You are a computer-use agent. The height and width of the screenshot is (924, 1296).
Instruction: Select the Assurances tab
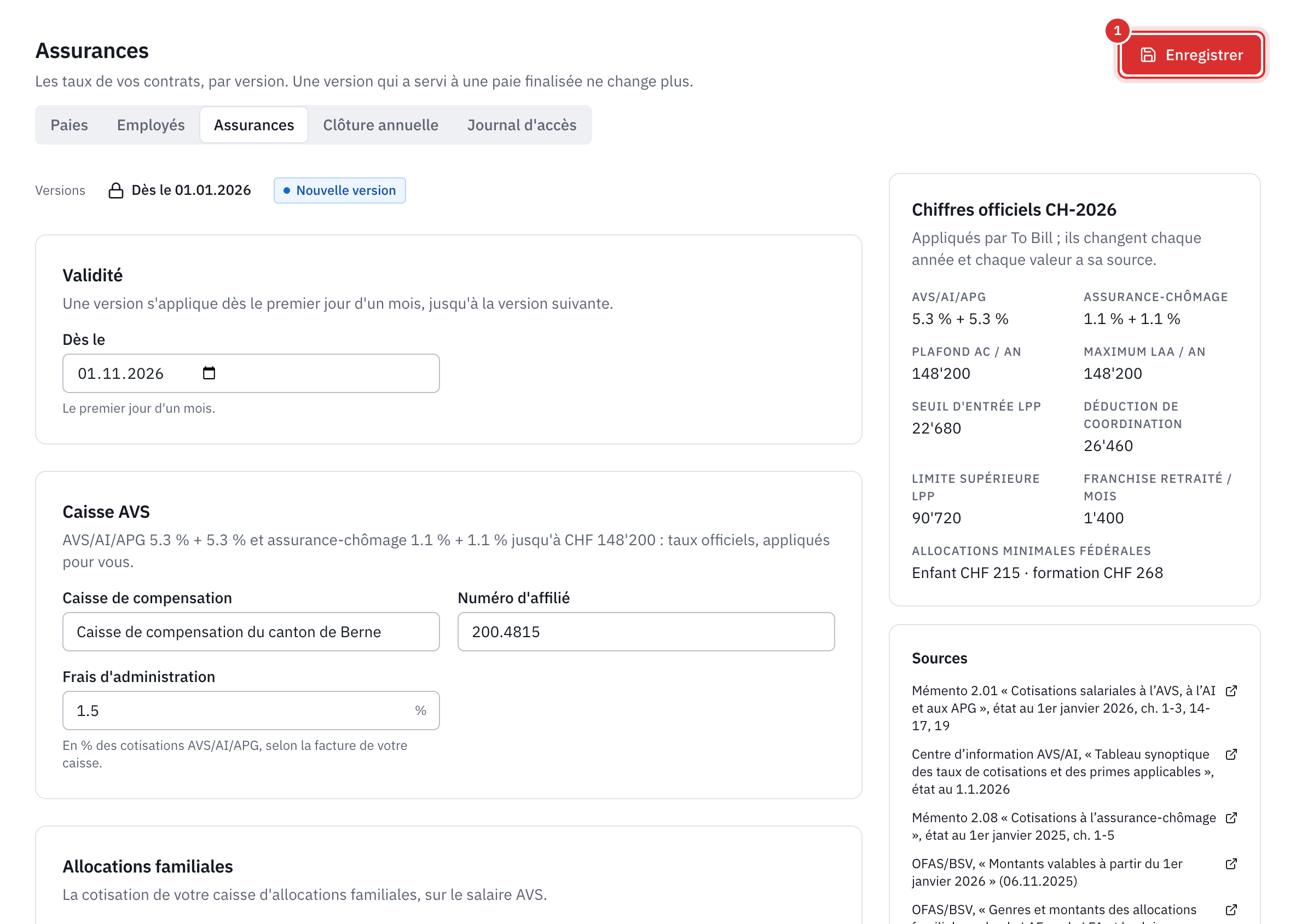[254, 125]
